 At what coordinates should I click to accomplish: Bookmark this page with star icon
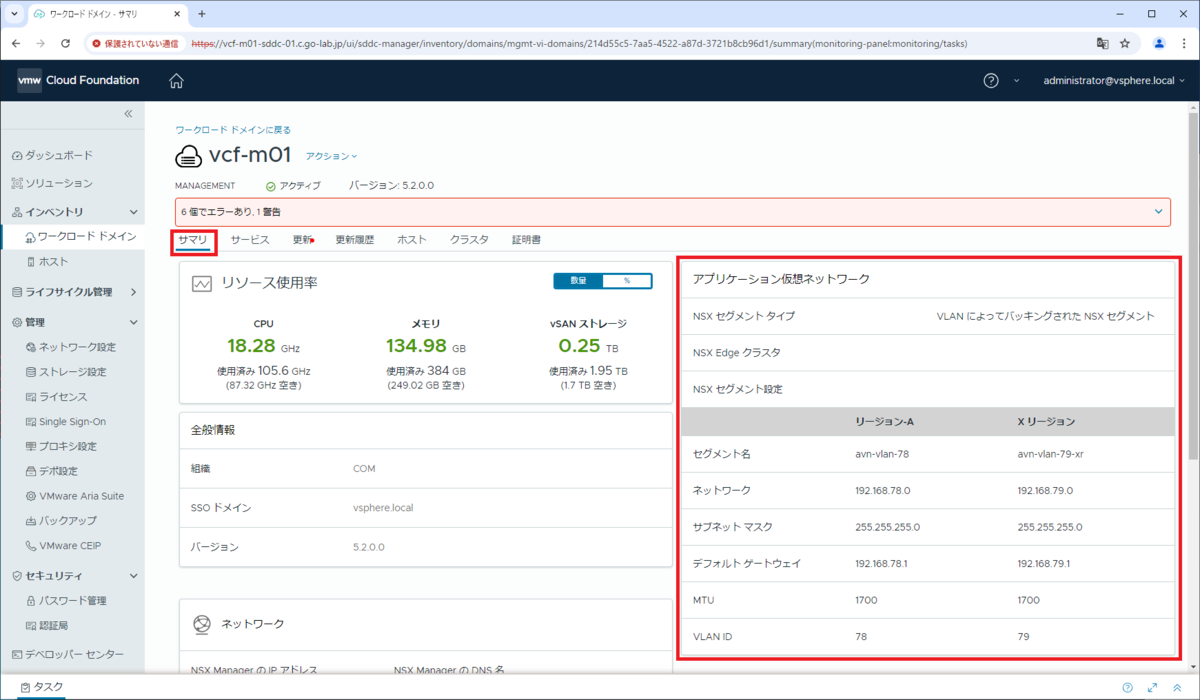(1125, 44)
